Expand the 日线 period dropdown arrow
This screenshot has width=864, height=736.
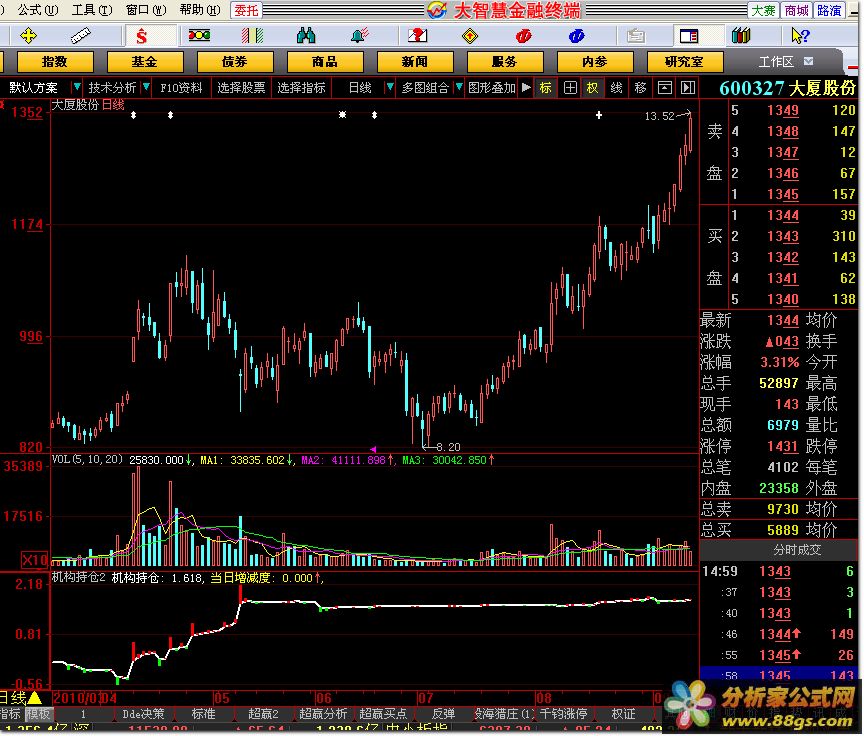[x=390, y=87]
